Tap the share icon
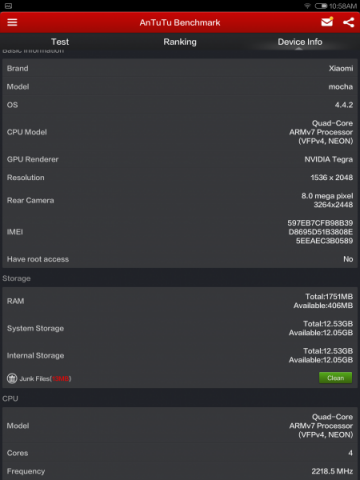The image size is (360, 480). 349,22
